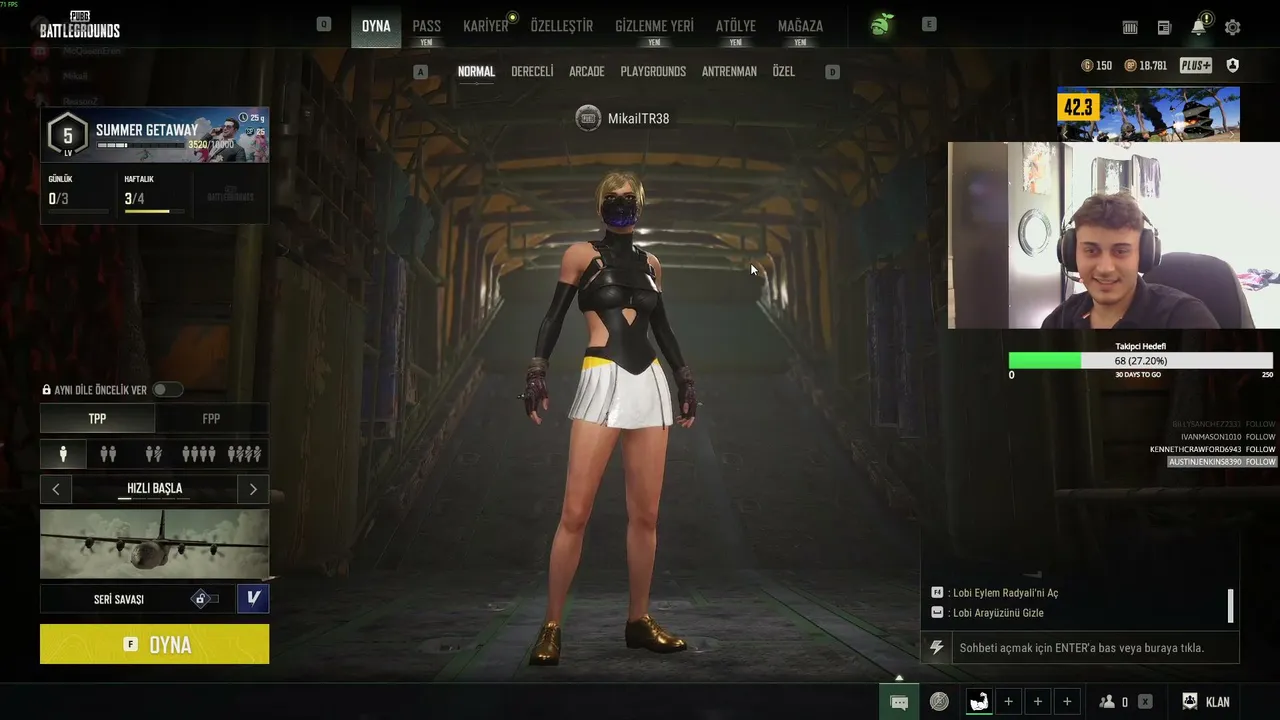Click the X key button beside friends count

pyautogui.click(x=1145, y=702)
